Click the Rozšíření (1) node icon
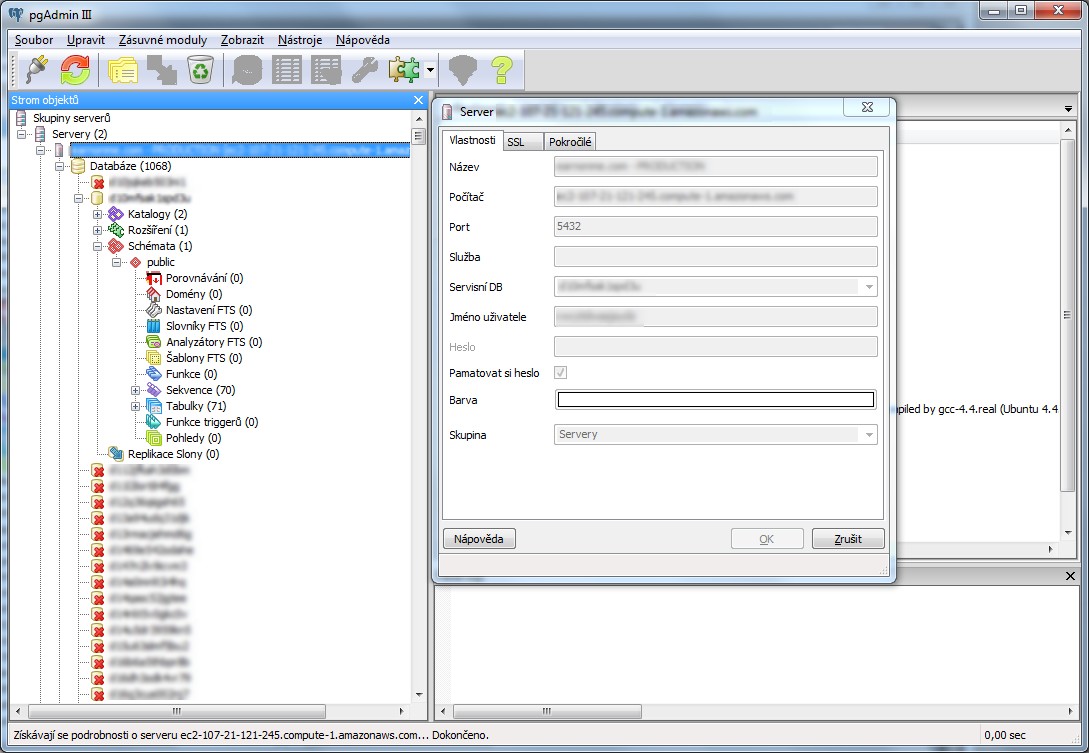The width and height of the screenshot is (1089, 753). pyautogui.click(x=116, y=230)
